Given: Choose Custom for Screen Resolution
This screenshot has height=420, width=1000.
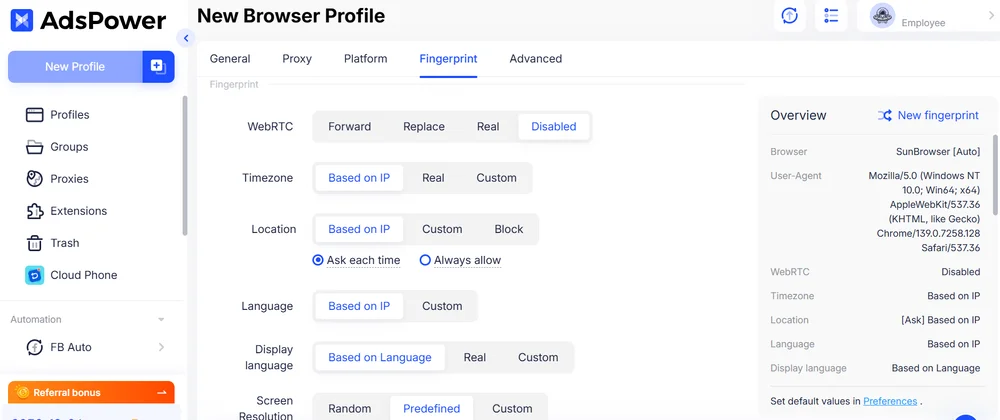Looking at the screenshot, I should [512, 408].
